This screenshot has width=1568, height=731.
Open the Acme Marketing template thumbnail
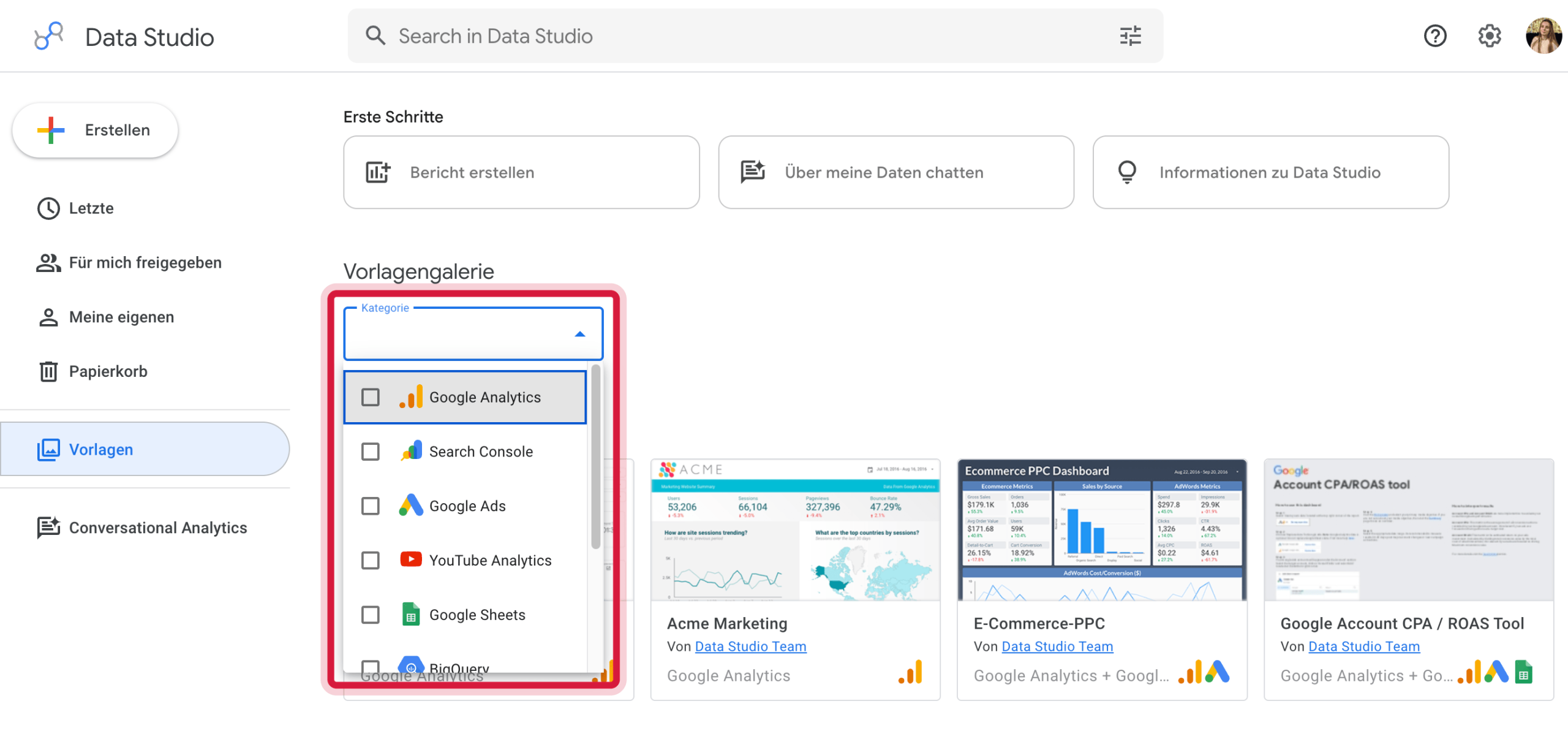pyautogui.click(x=795, y=530)
